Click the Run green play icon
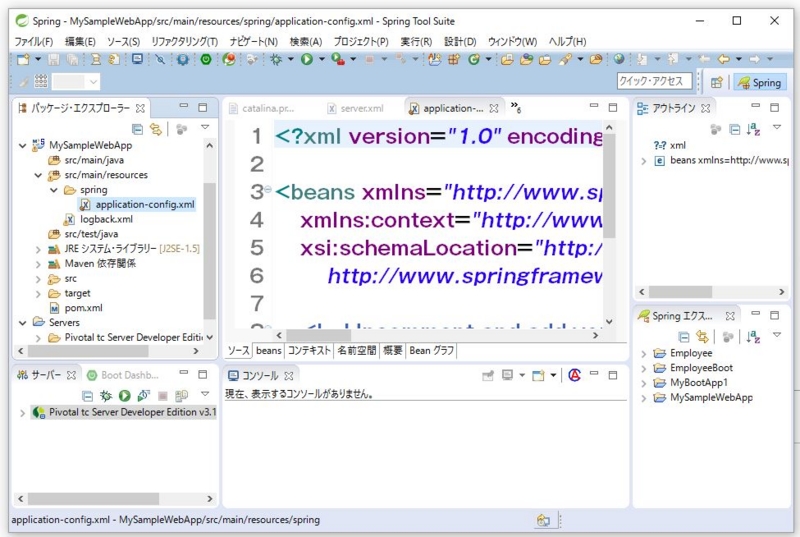This screenshot has width=800, height=537. pyautogui.click(x=307, y=60)
